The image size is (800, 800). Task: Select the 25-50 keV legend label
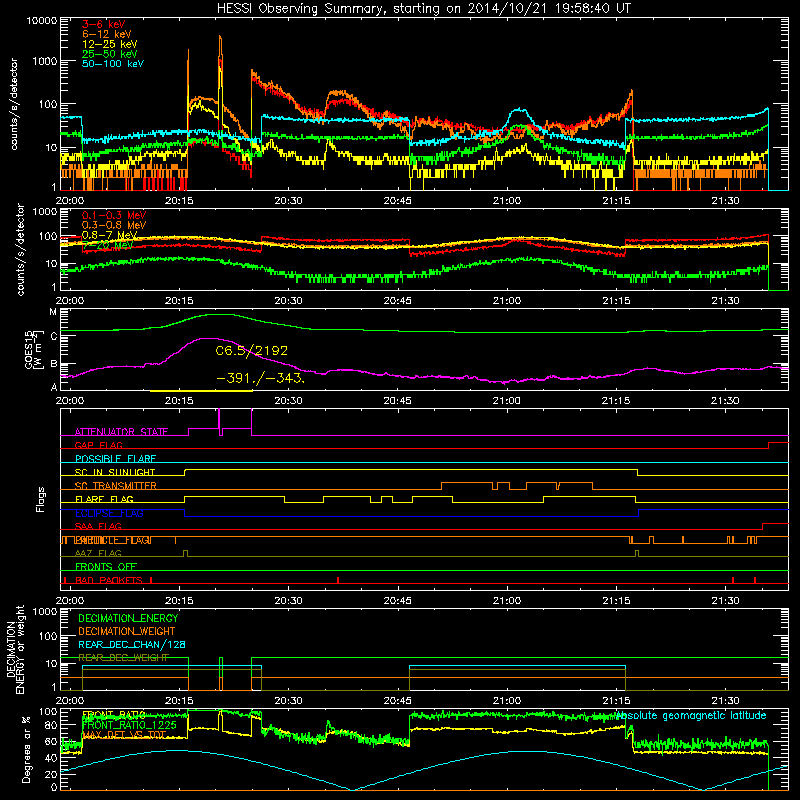110,54
